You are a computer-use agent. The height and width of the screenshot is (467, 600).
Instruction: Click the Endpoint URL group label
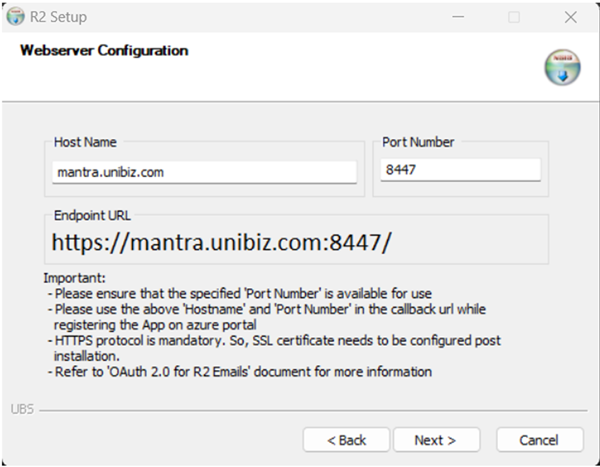click(92, 215)
